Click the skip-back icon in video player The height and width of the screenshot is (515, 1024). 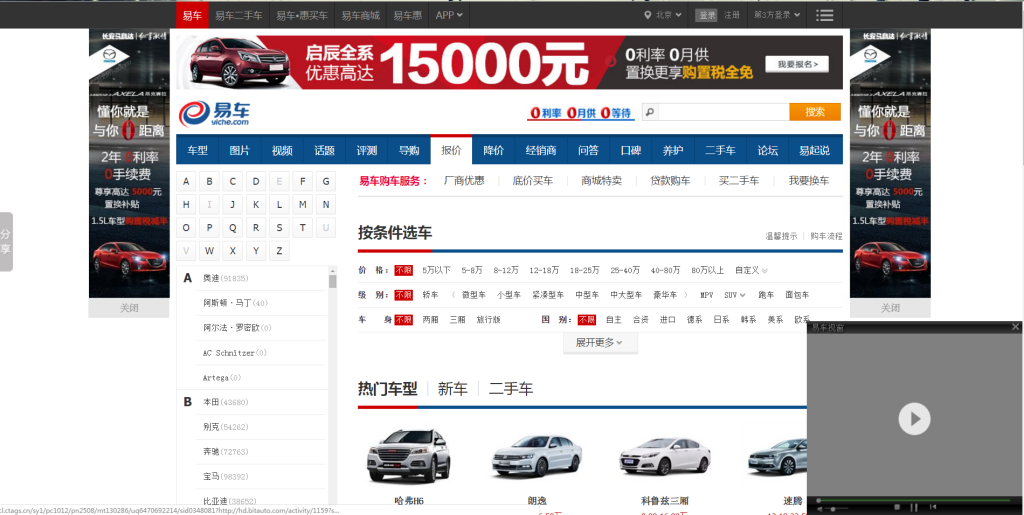pos(933,507)
